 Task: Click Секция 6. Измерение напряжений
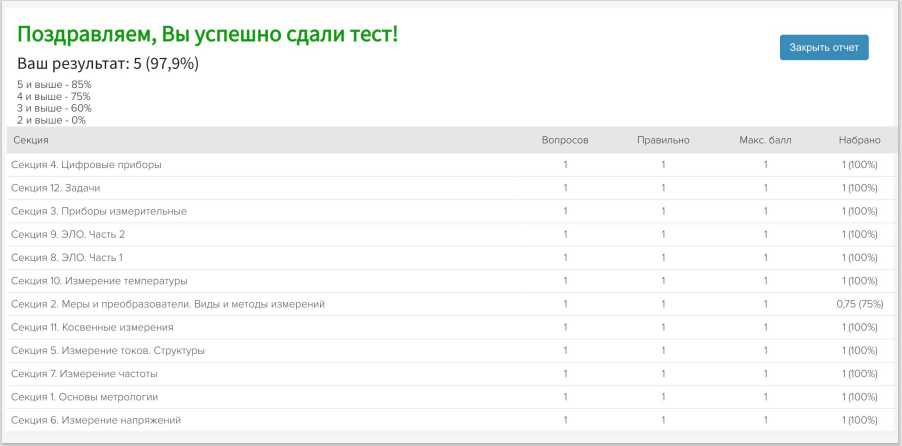[96, 420]
